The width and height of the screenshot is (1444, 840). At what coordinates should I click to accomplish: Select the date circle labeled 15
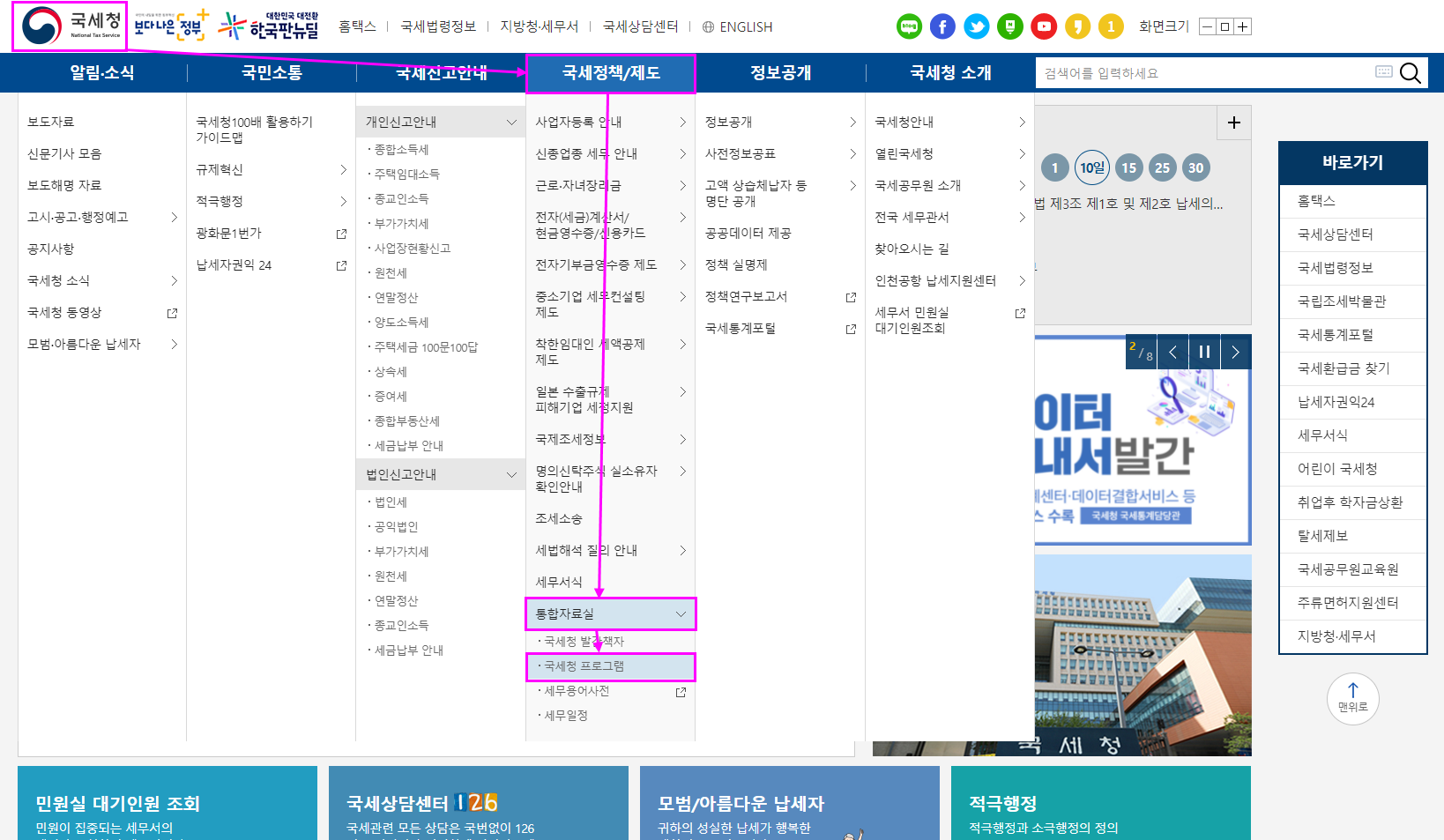tap(1129, 167)
